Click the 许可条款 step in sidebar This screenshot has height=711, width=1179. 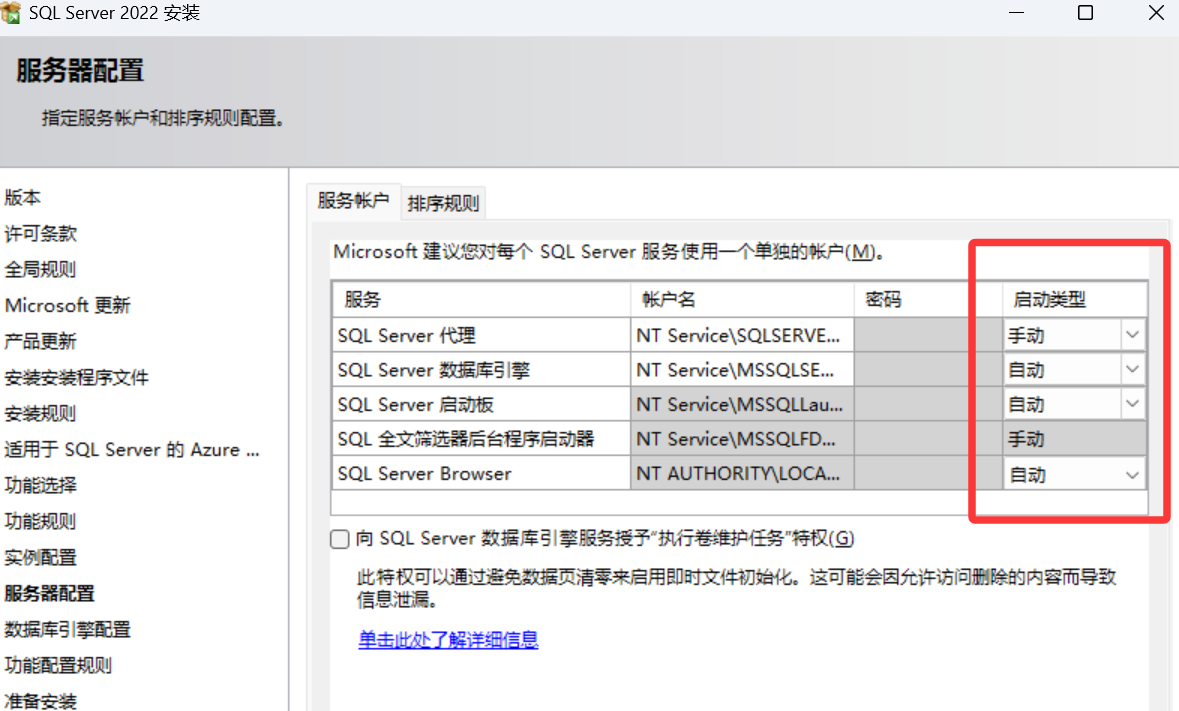pyautogui.click(x=41, y=234)
